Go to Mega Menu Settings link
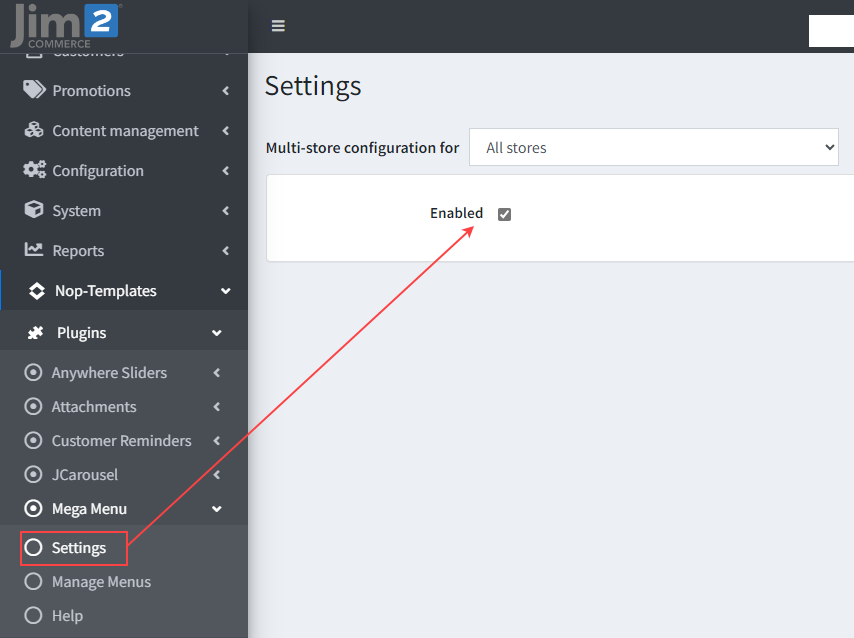 tap(79, 548)
